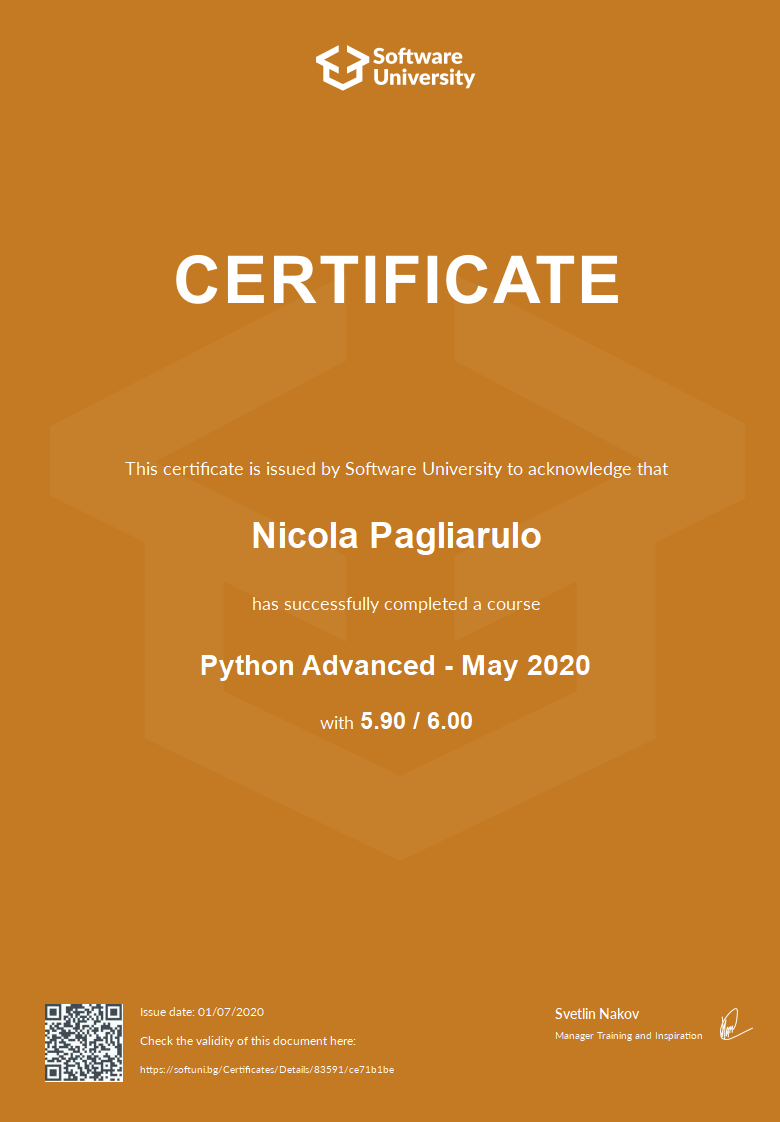The image size is (780, 1122).
Task: Select the recipient name Nicola Pagliarulo
Action: [x=396, y=536]
